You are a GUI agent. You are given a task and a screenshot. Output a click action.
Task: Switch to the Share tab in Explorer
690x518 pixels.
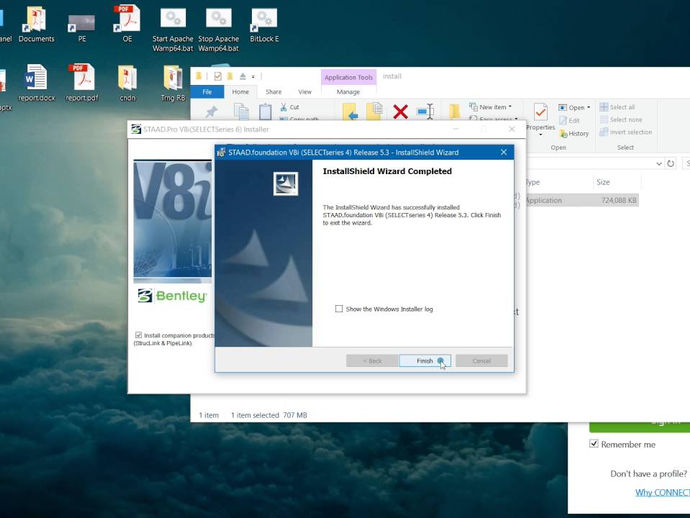(x=273, y=92)
